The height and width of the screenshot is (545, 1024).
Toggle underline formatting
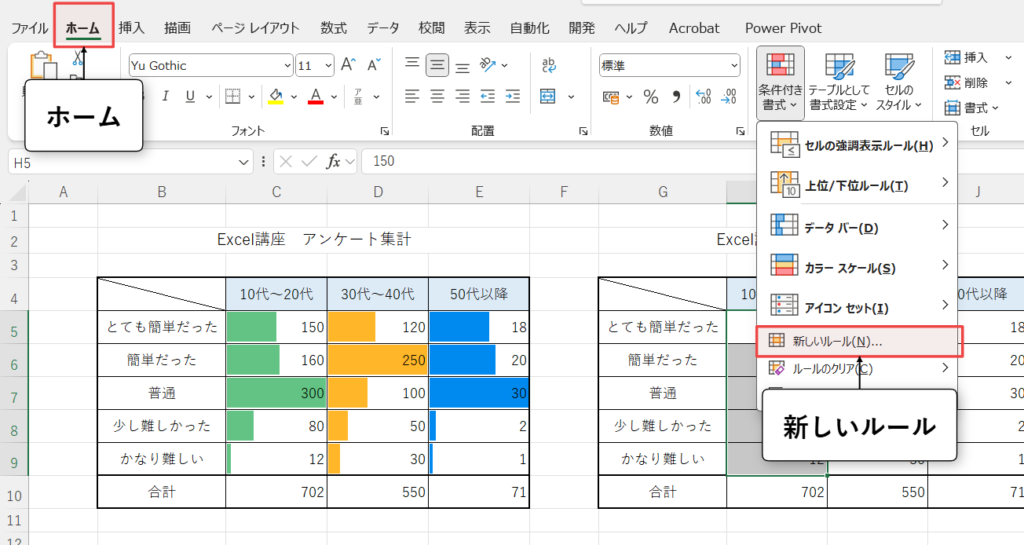[189, 97]
